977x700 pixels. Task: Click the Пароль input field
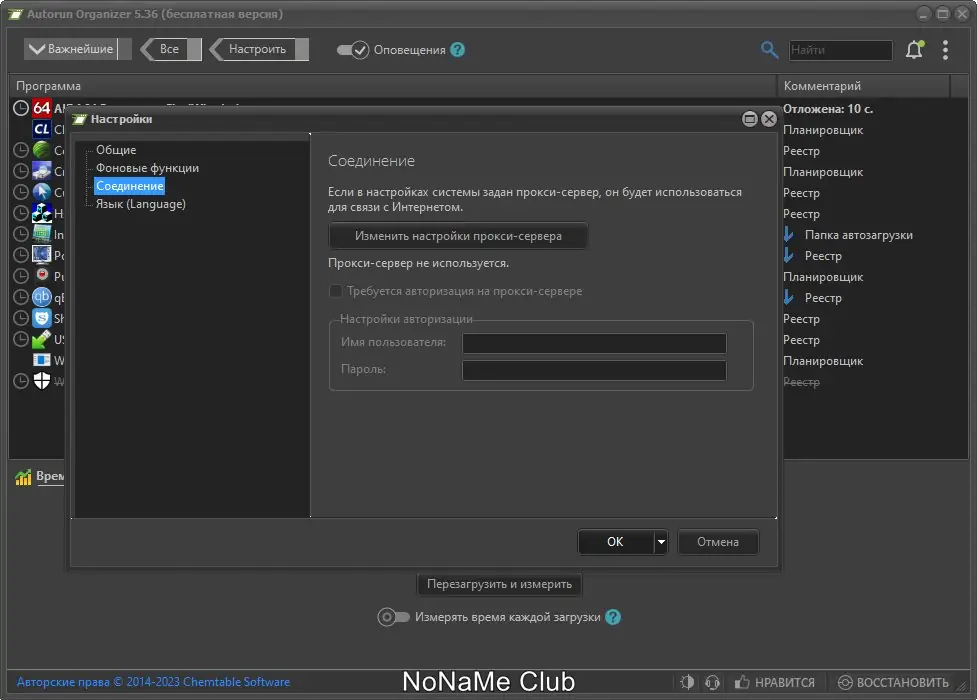[x=594, y=370]
